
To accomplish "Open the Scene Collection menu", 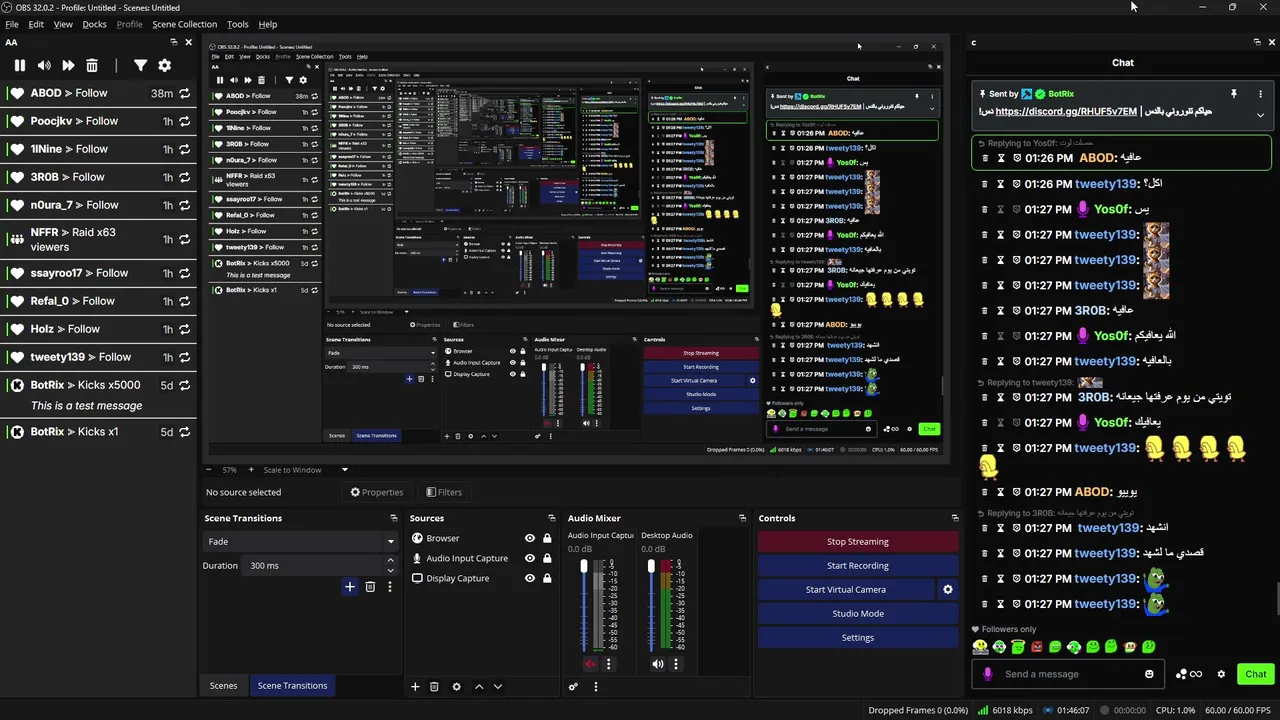I will tap(184, 24).
